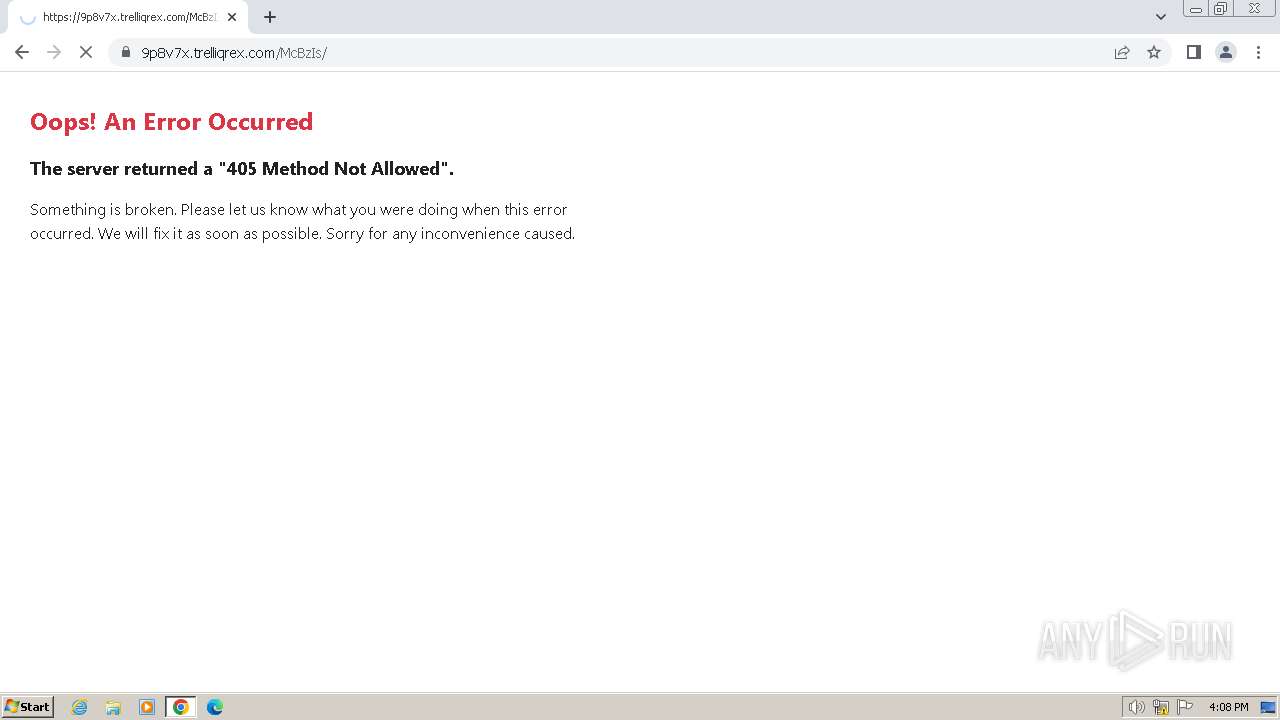Stop loading the page
Image resolution: width=1280 pixels, height=720 pixels.
(86, 52)
